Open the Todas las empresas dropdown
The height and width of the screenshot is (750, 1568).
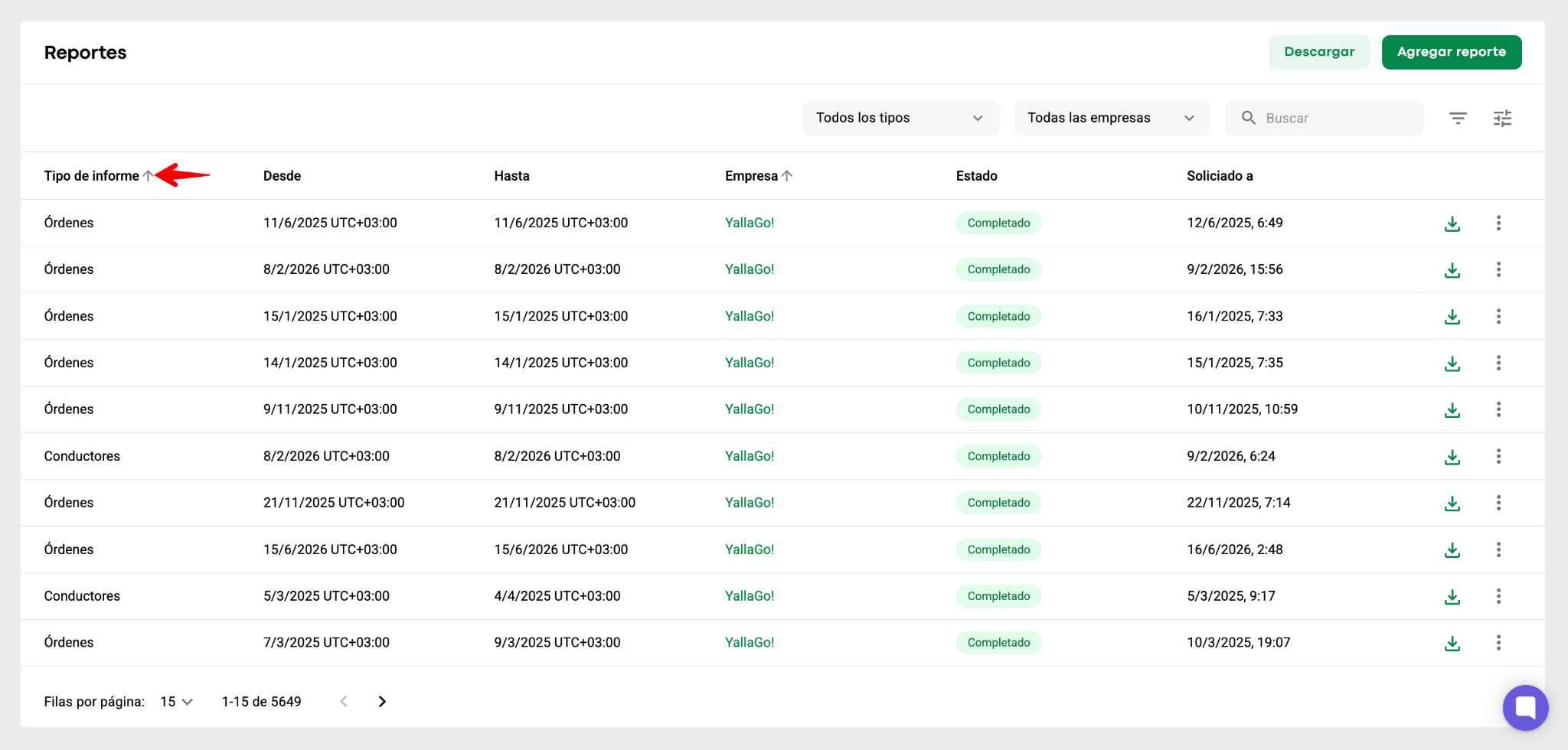1112,118
